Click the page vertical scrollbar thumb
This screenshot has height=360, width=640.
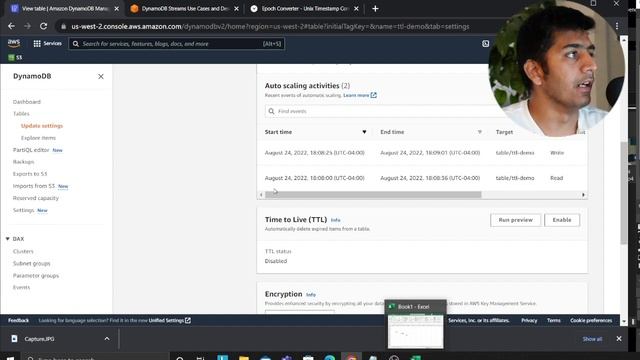(623, 193)
